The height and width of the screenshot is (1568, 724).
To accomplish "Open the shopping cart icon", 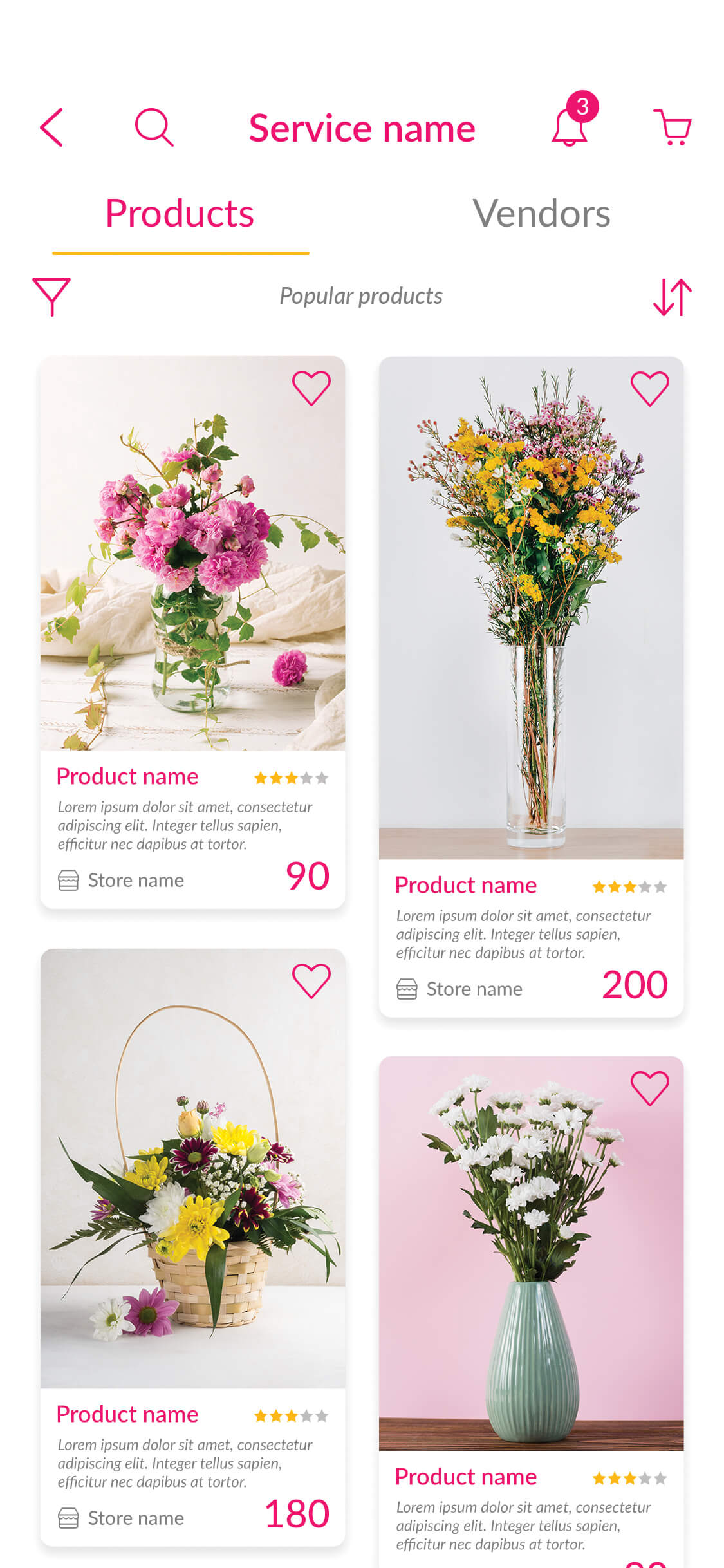I will point(673,127).
